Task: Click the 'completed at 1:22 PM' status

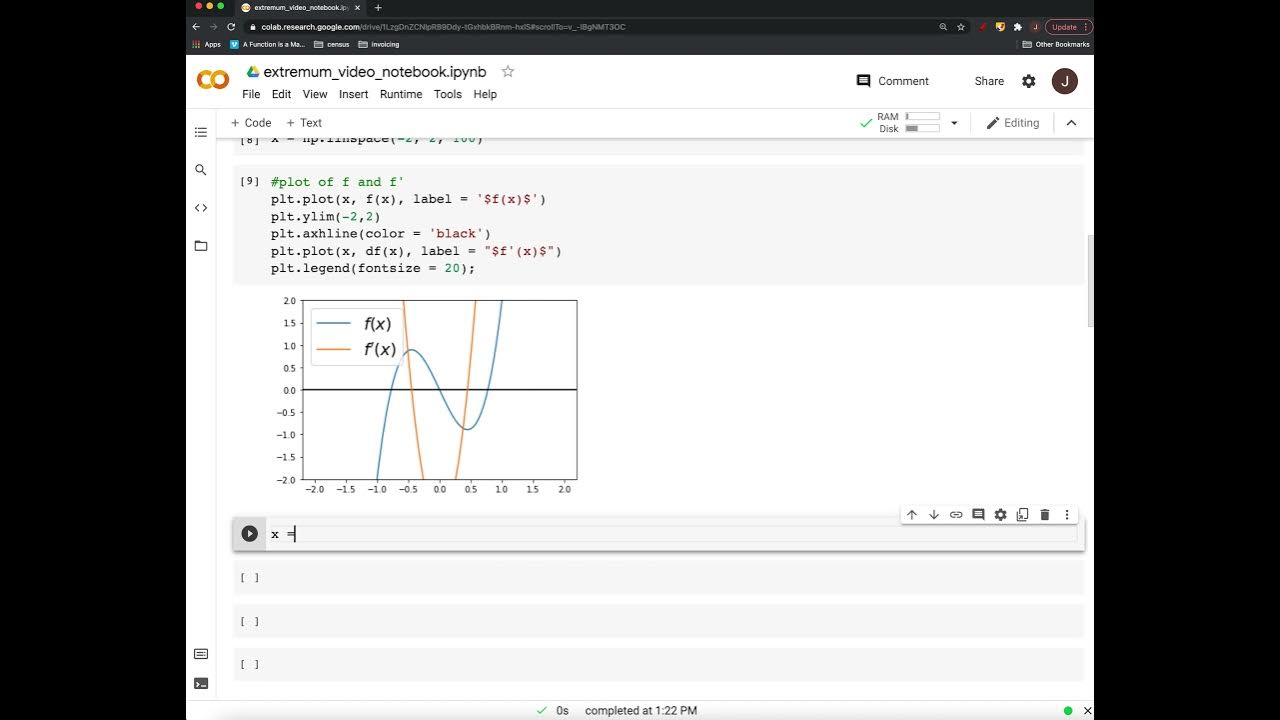Action: click(x=641, y=710)
